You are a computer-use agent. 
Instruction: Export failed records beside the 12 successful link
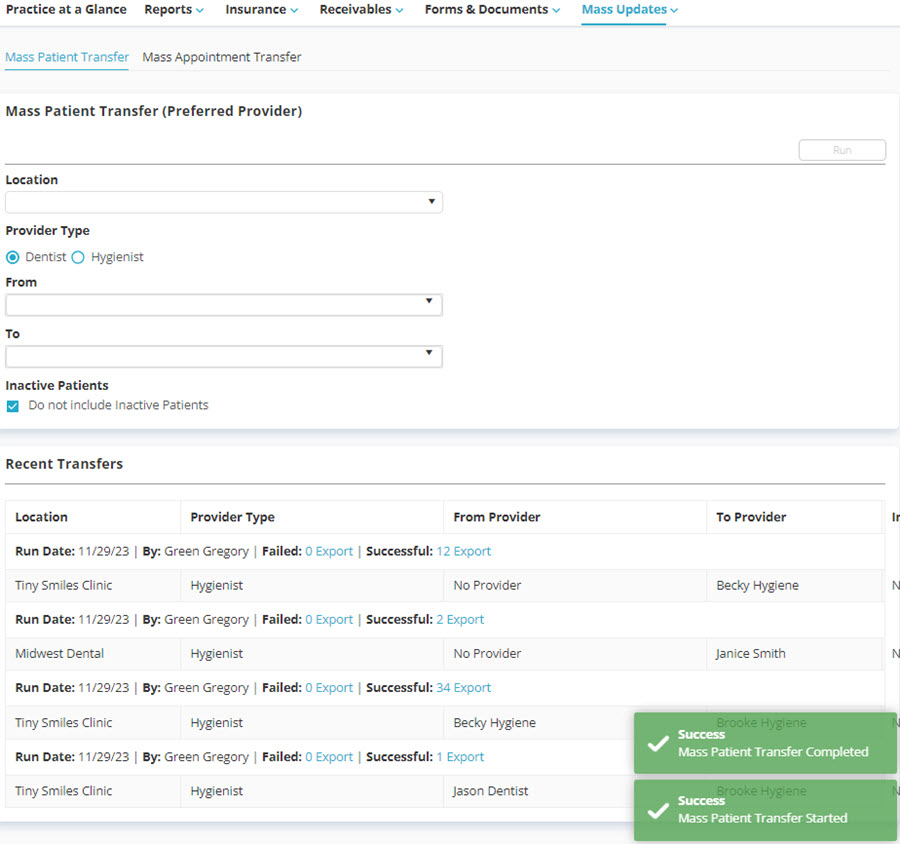pyautogui.click(x=329, y=551)
